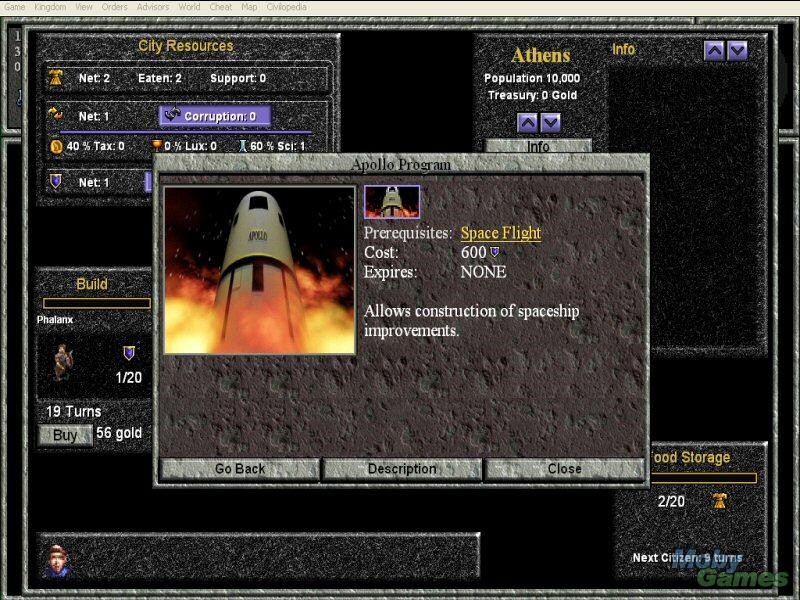Open the Game menu

[15, 7]
